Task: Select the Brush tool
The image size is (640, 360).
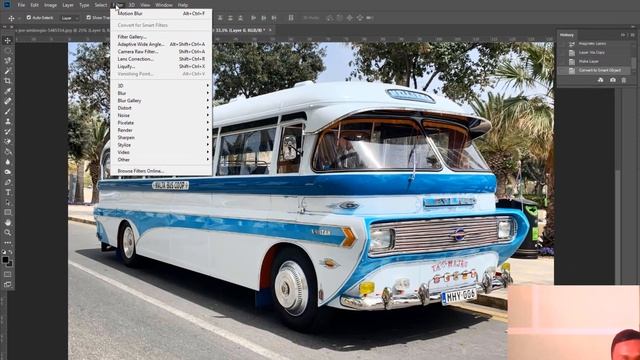Action: pos(8,111)
